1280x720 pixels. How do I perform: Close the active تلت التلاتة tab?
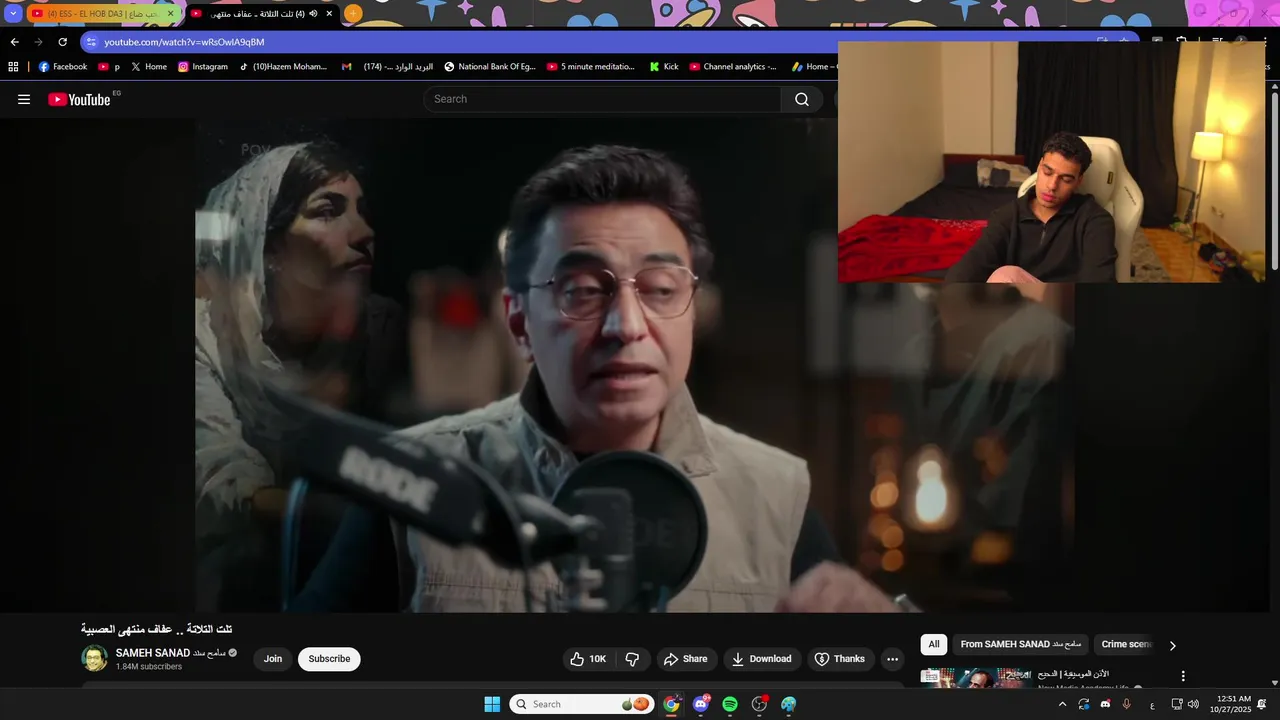329,14
